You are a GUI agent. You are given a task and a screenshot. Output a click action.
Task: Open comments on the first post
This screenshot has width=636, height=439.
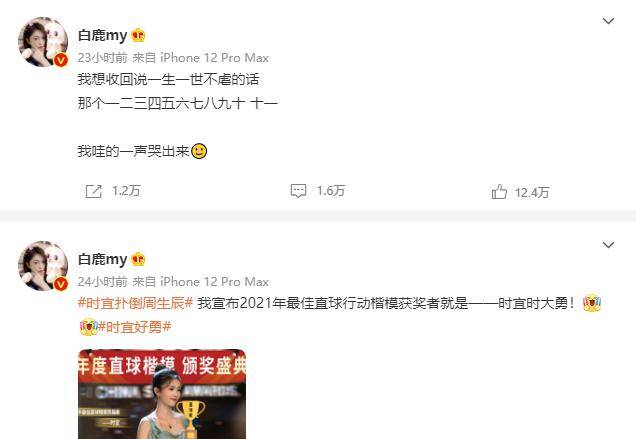coord(298,191)
